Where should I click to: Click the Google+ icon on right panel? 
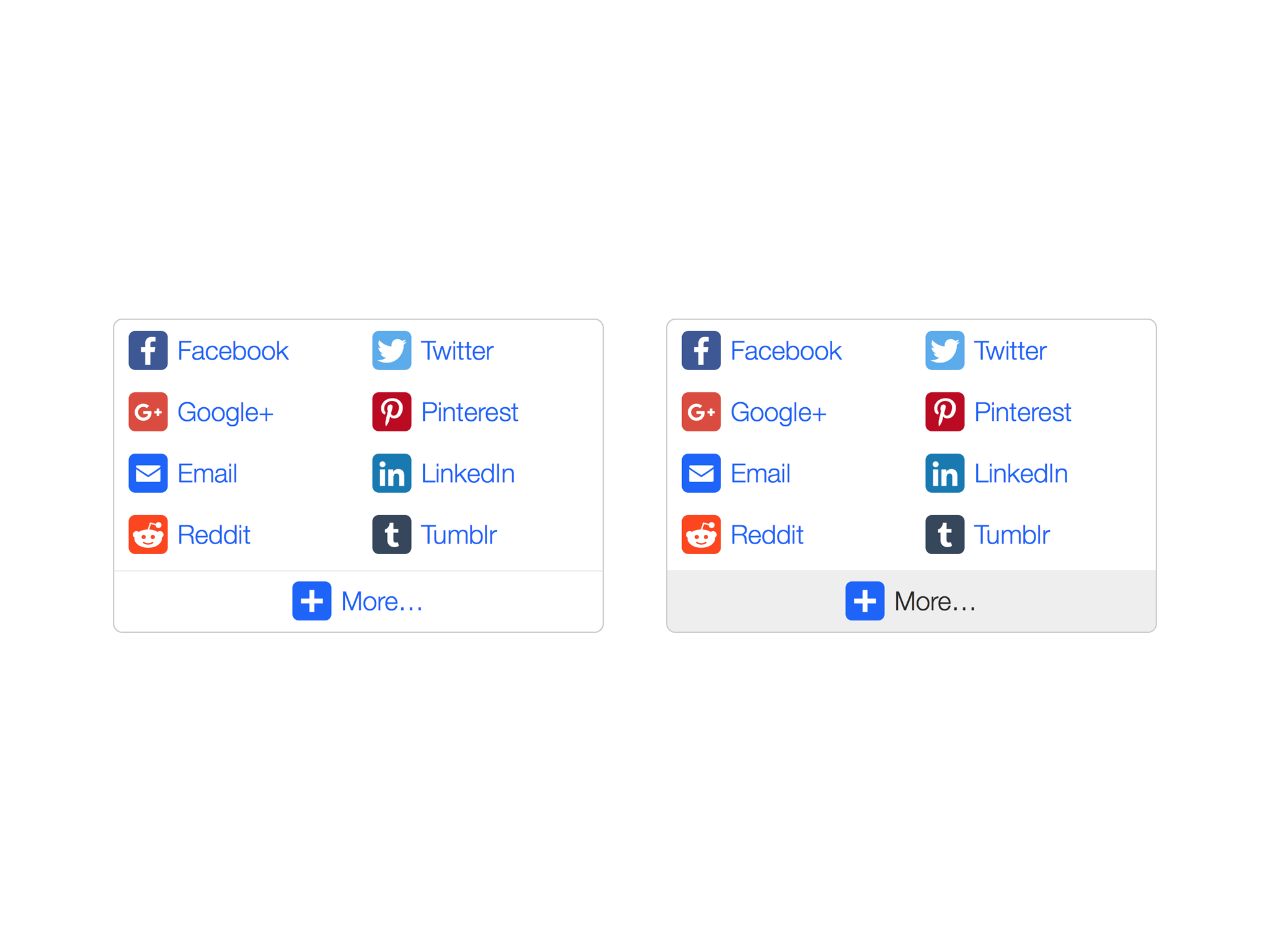704,411
